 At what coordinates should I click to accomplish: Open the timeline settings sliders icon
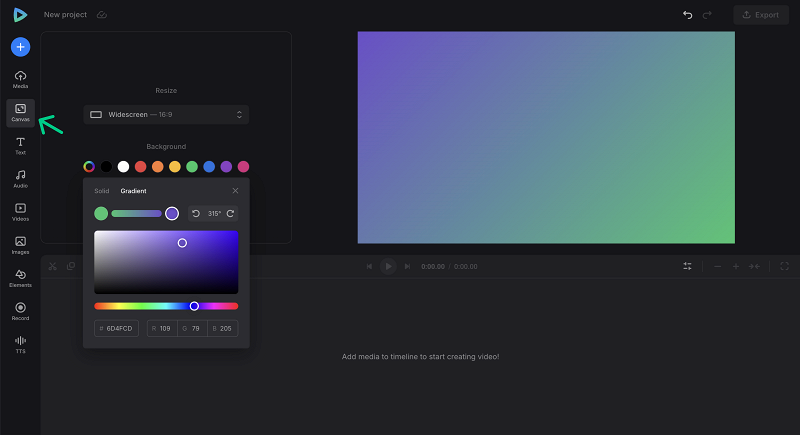coord(688,266)
